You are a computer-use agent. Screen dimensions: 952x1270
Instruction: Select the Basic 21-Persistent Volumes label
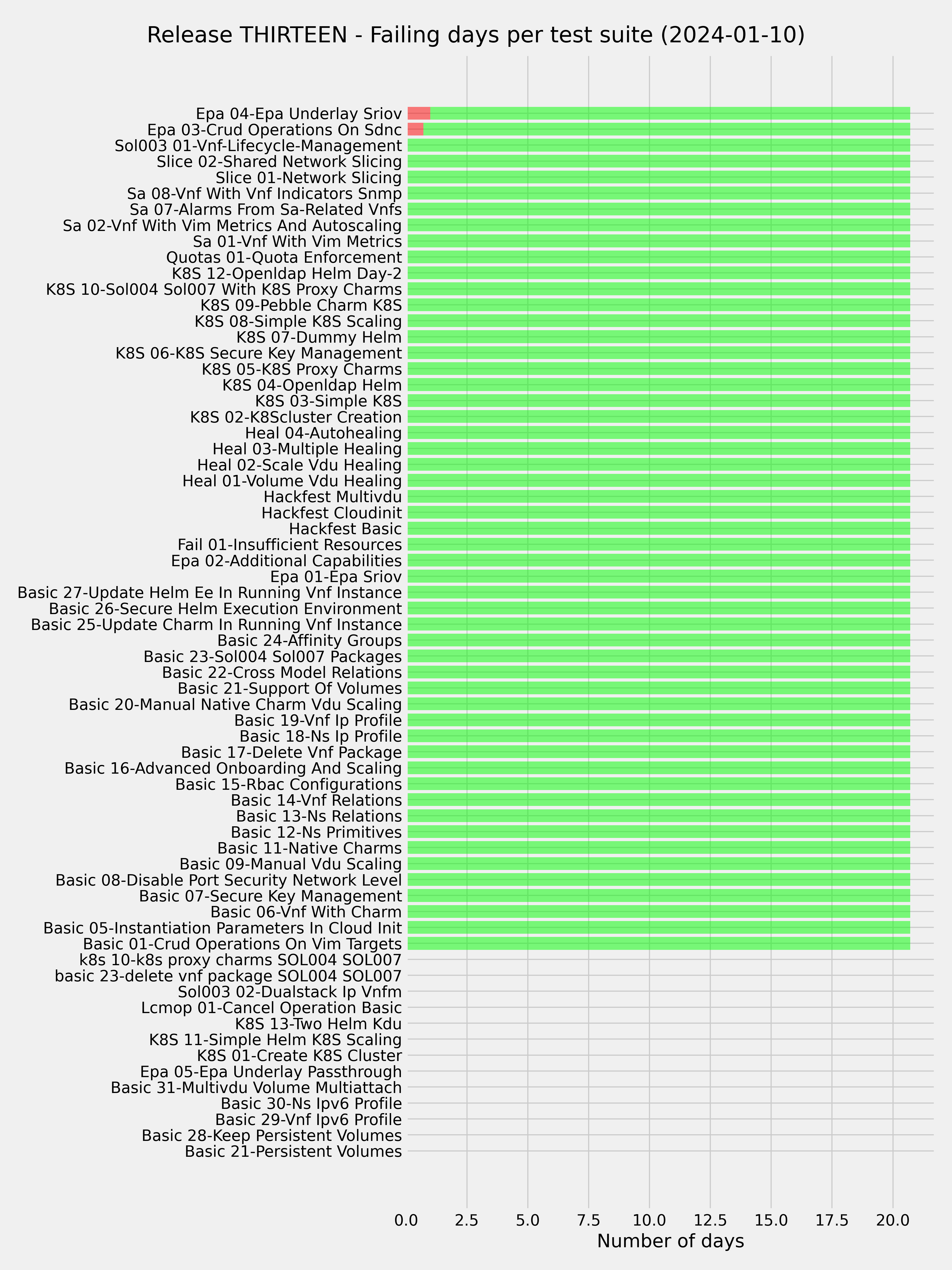coord(293,1151)
